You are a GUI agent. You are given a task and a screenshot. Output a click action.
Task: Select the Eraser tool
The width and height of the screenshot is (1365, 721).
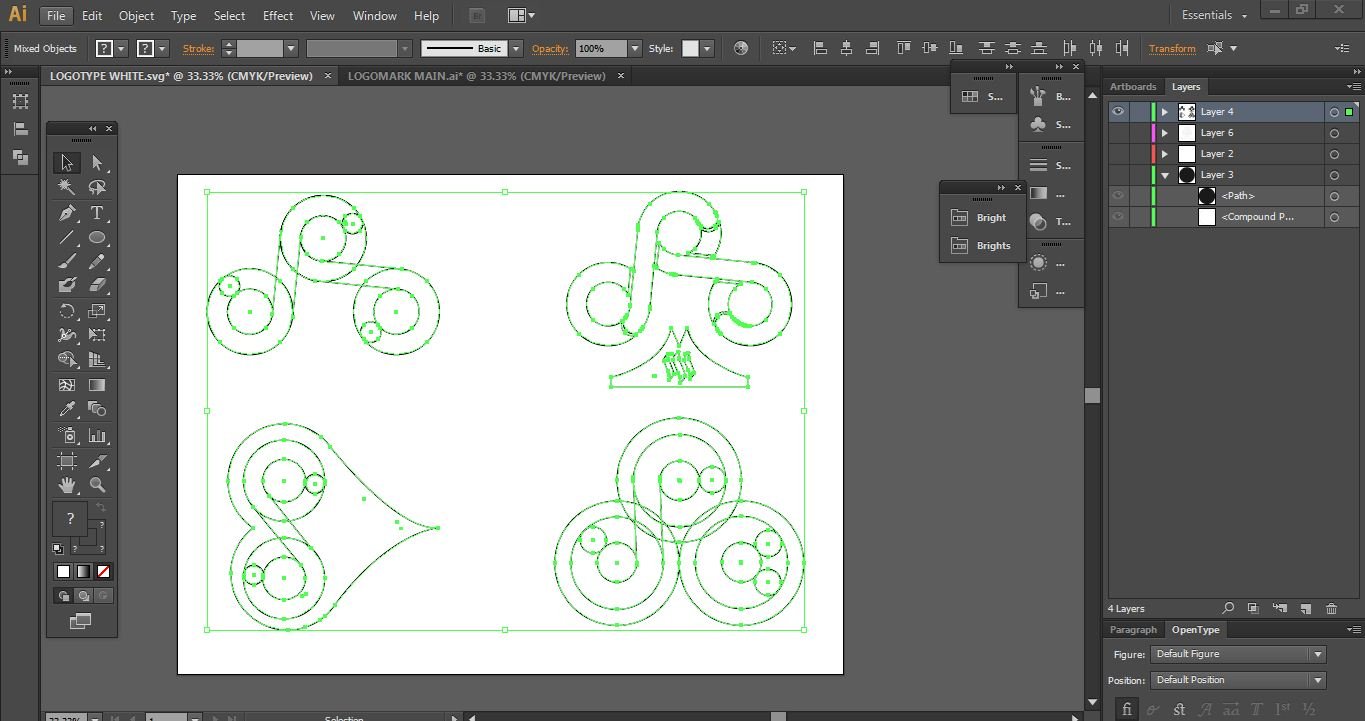coord(97,286)
